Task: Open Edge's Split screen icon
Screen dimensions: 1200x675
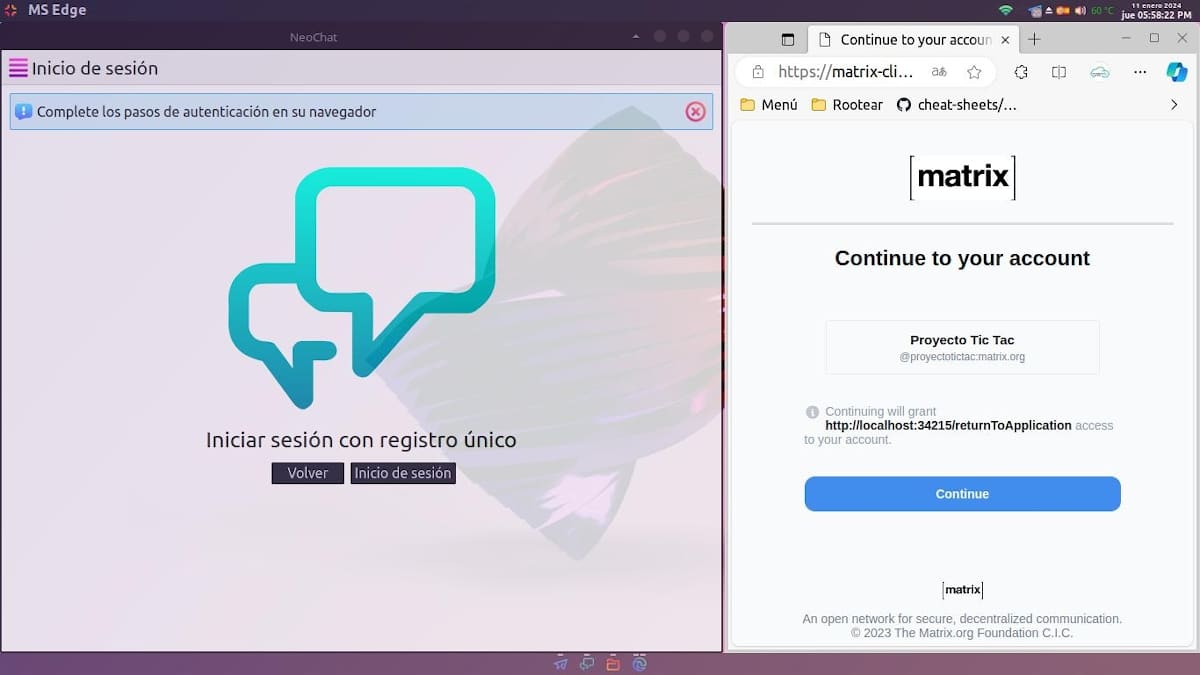Action: (1058, 71)
